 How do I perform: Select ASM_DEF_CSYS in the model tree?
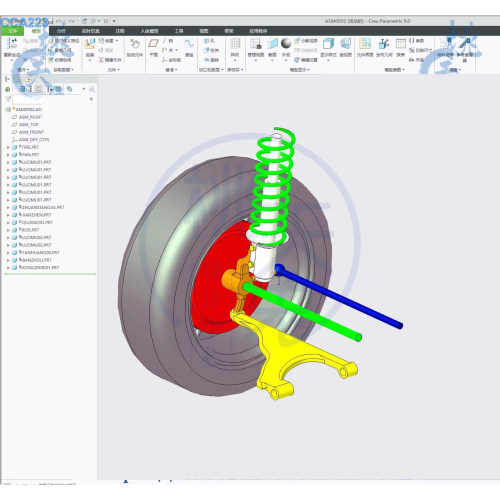coord(31,140)
